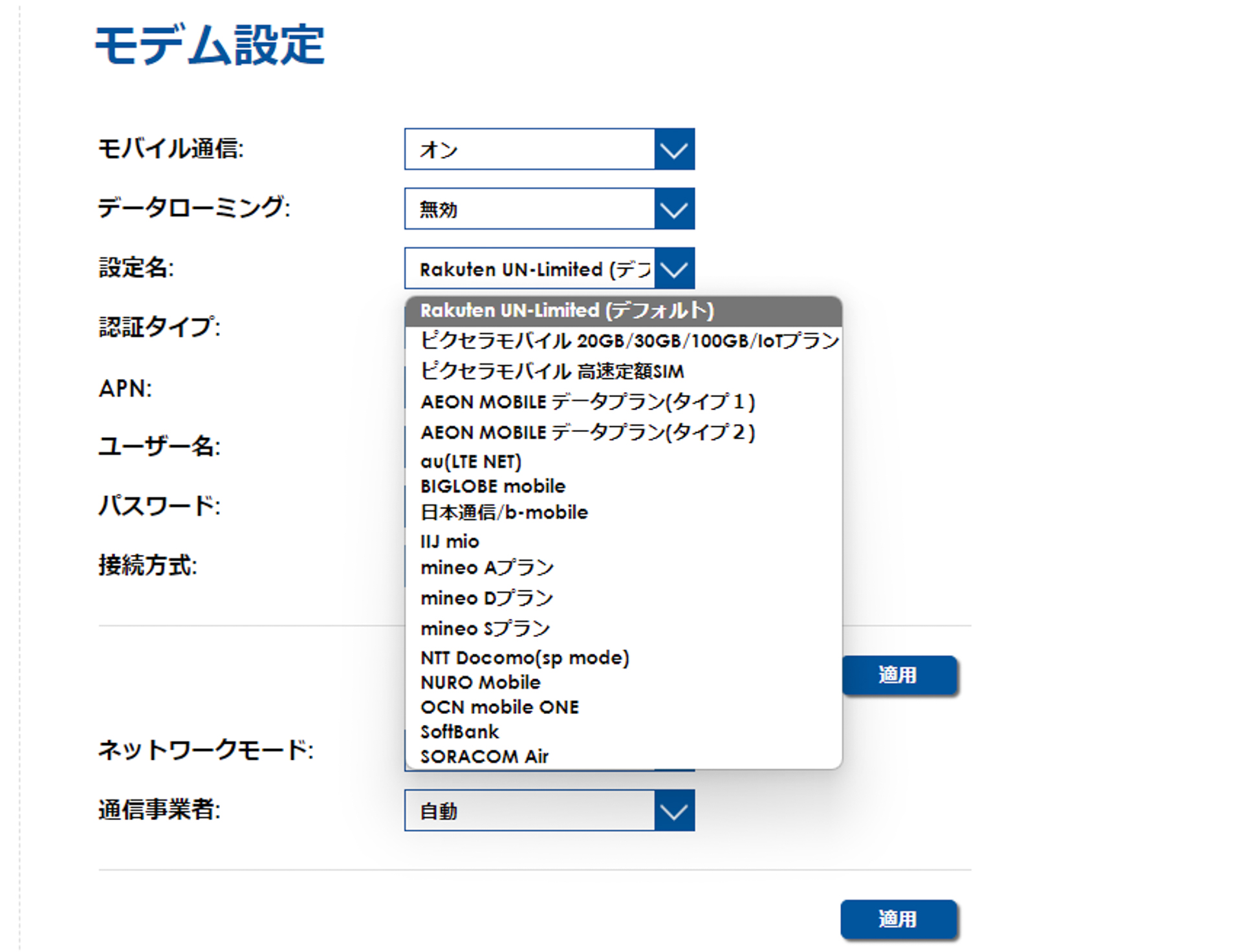Select ピクセラモバイル 高速定額SIM from the list

pos(553,371)
